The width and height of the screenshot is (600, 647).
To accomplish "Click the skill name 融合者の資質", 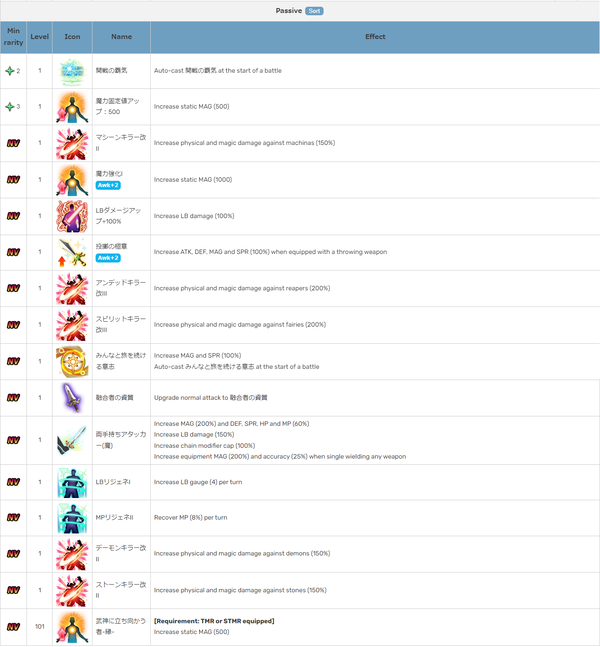I will tap(114, 398).
